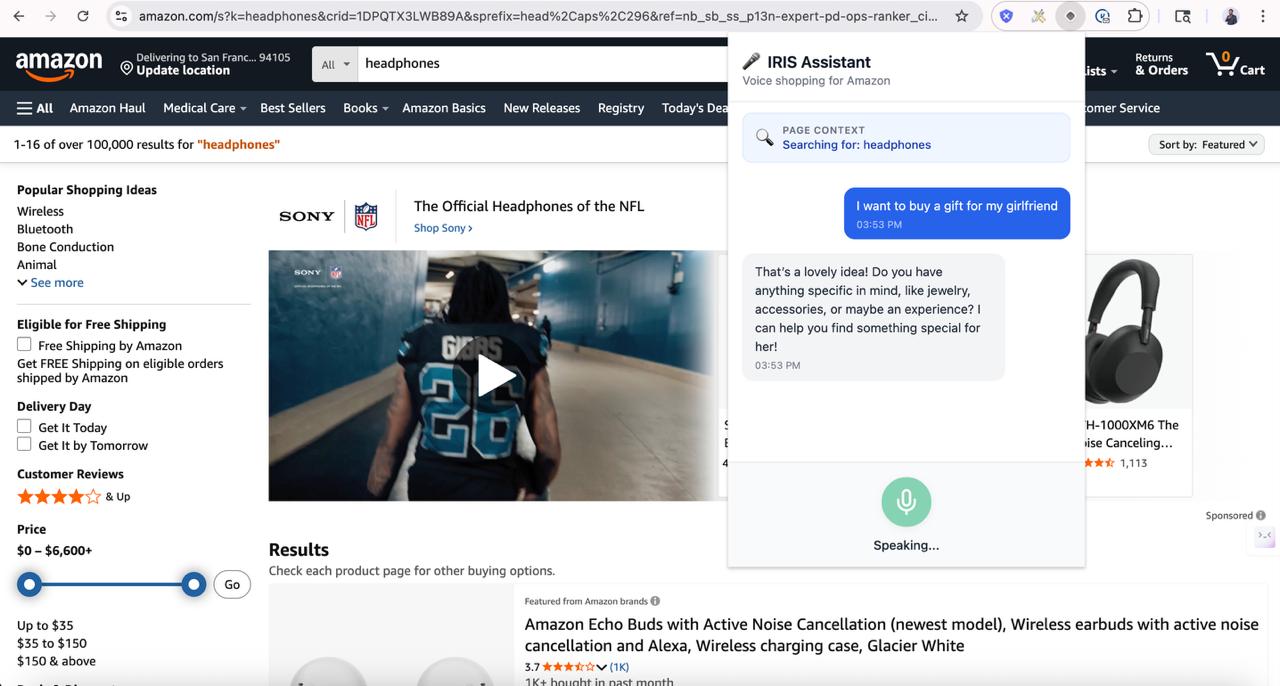Select the right price slider handle
This screenshot has height=686, width=1280.
pyautogui.click(x=194, y=584)
